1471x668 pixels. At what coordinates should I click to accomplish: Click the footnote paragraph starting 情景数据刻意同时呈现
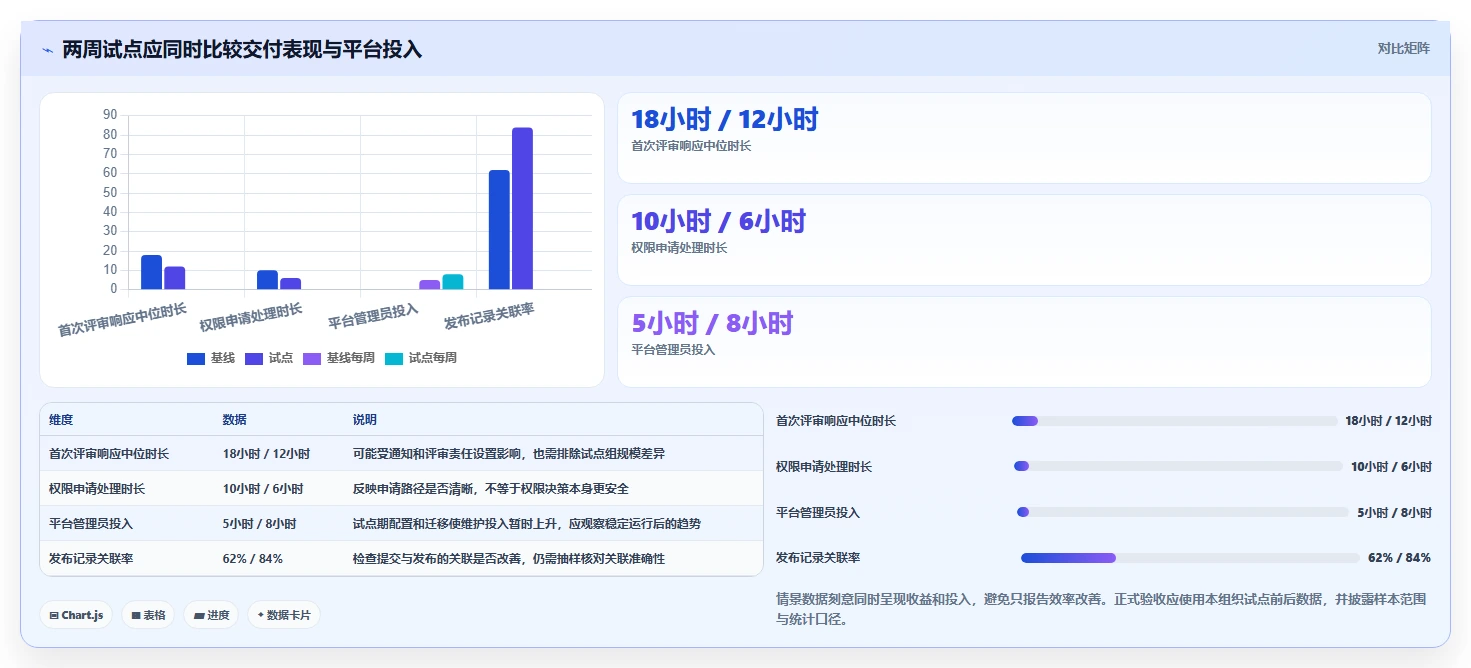[x=1101, y=609]
